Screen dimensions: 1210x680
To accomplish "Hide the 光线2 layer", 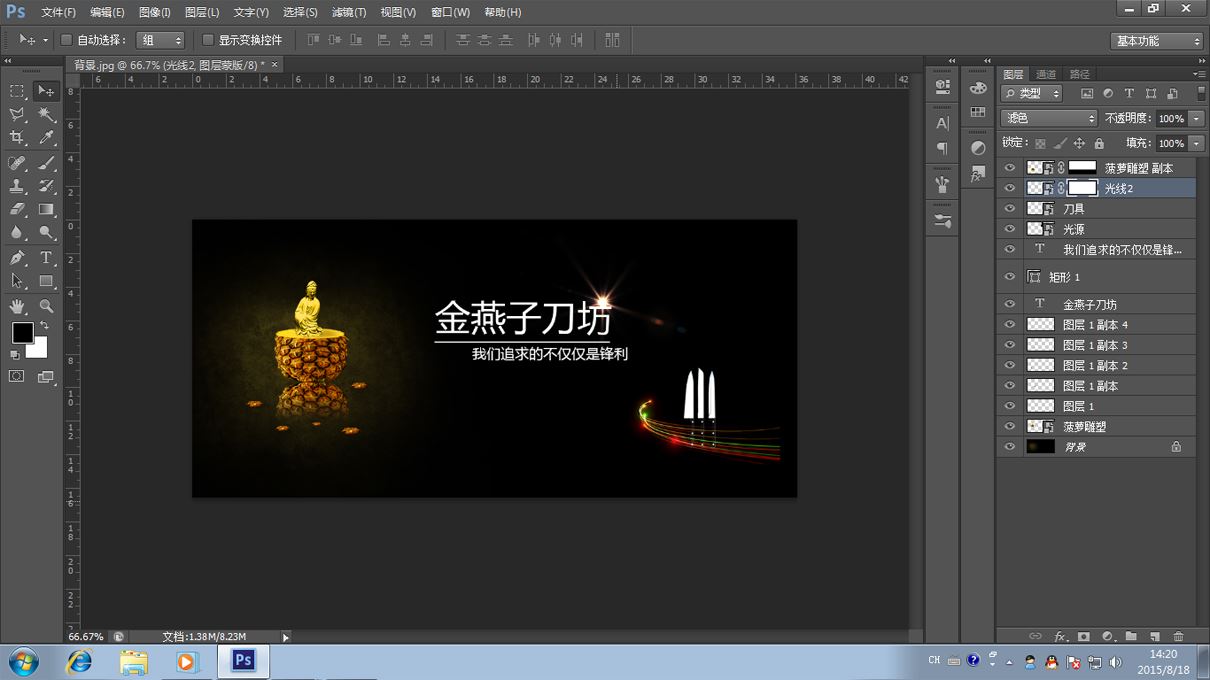I will [1009, 188].
